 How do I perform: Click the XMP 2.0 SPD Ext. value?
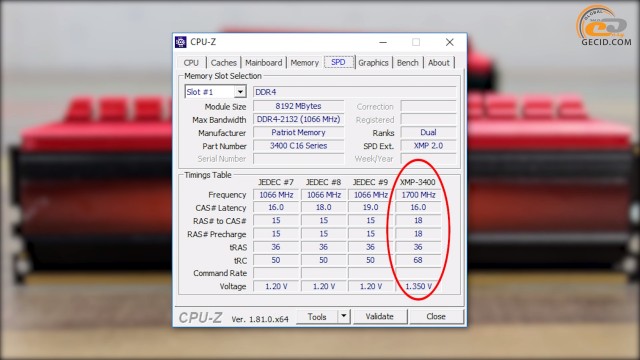(428, 146)
